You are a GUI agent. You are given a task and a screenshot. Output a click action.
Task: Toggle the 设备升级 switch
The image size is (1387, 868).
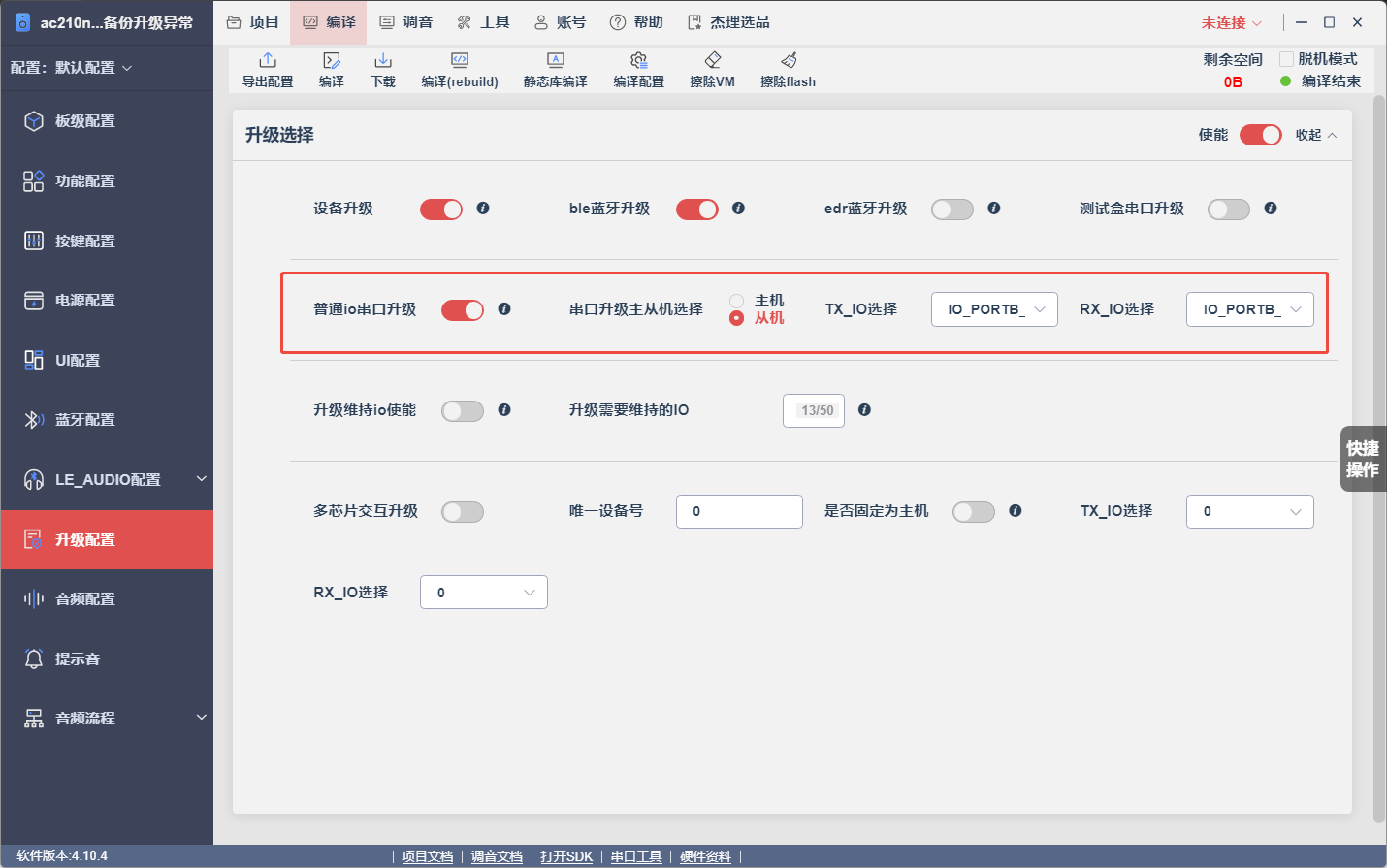(x=441, y=209)
